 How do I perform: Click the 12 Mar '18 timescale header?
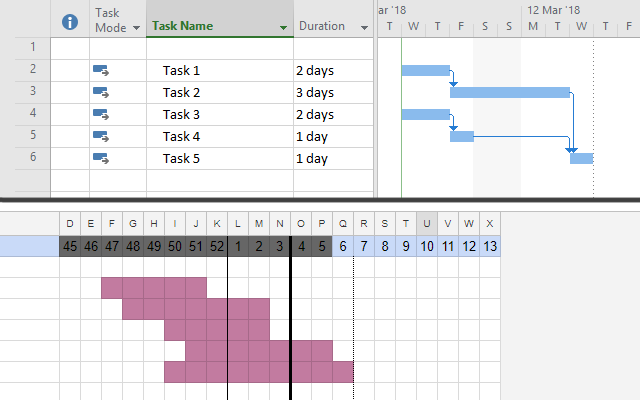pos(554,9)
